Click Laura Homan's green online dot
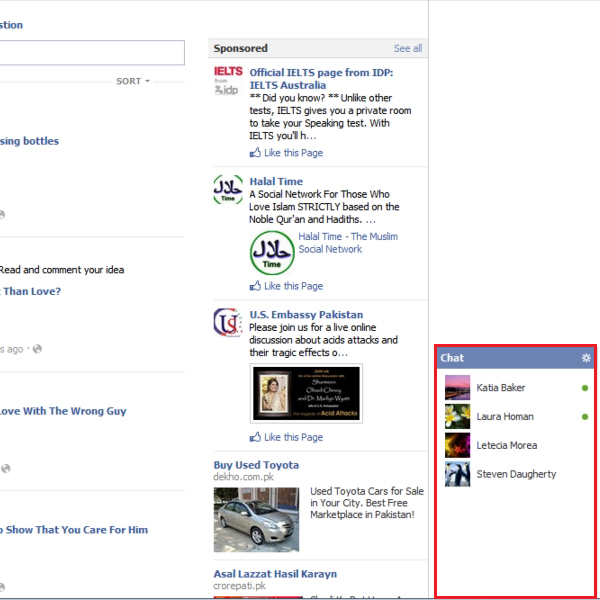 (x=585, y=417)
